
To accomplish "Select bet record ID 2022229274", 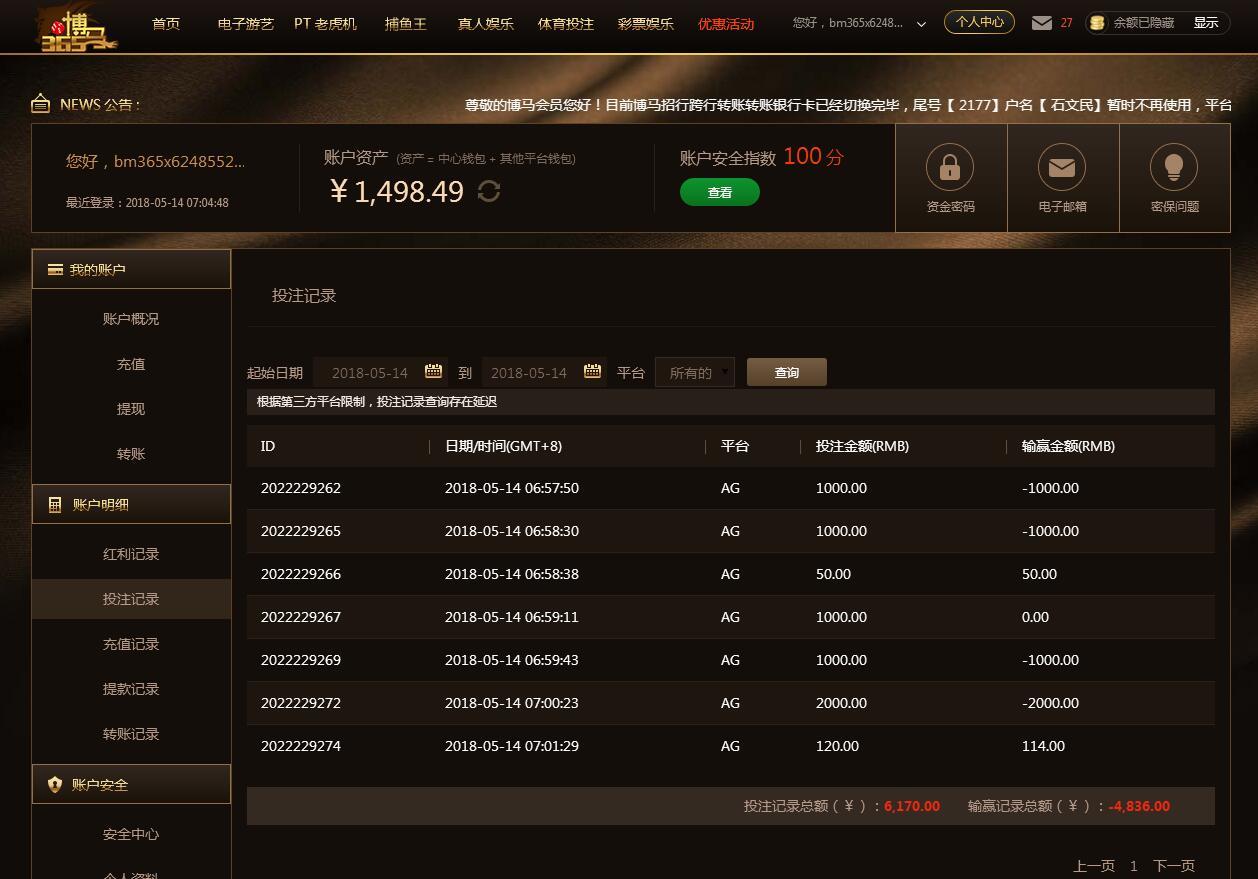I will 301,746.
